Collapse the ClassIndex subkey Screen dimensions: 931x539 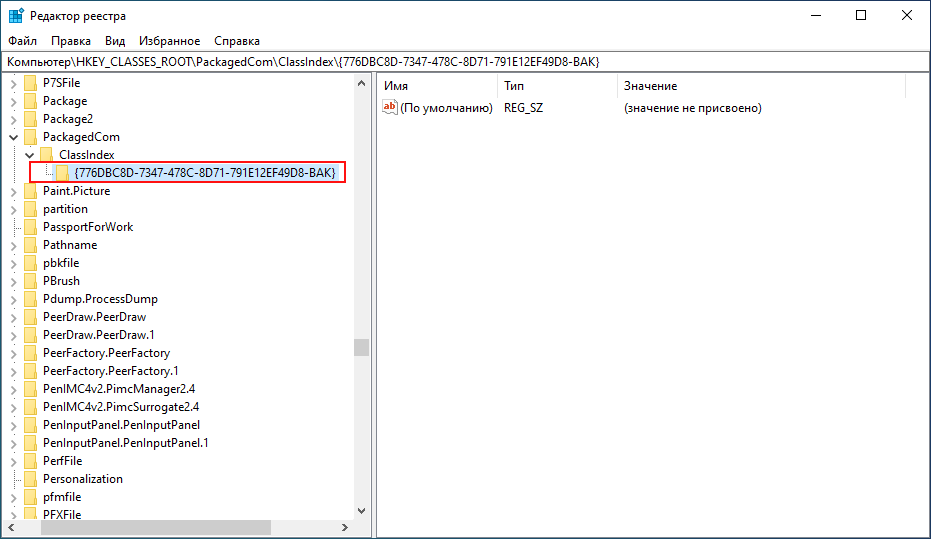(x=30, y=155)
